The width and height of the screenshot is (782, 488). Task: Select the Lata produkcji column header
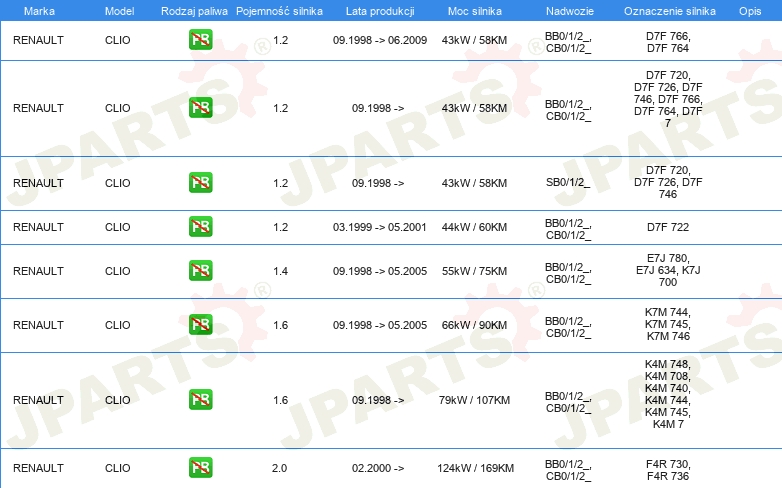380,11
